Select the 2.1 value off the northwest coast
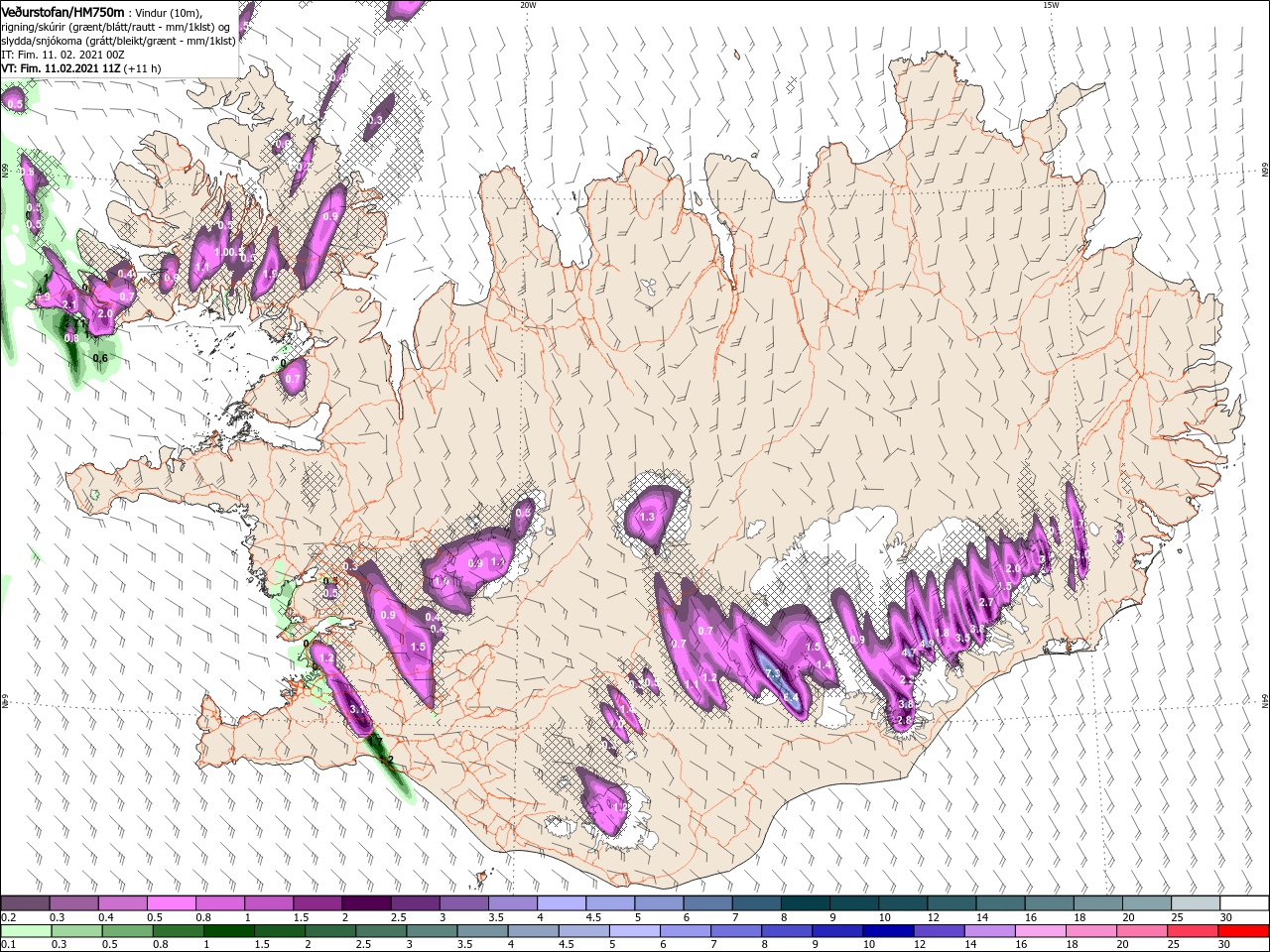 click(69, 304)
